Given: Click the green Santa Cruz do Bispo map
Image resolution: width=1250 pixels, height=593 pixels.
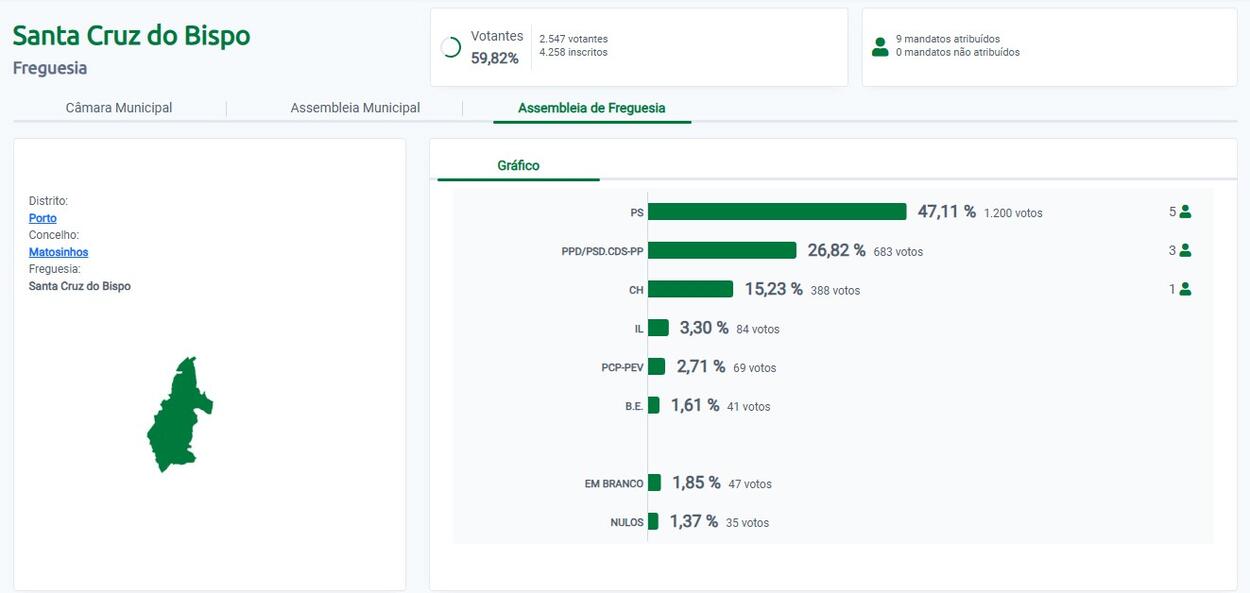Looking at the screenshot, I should (179, 414).
